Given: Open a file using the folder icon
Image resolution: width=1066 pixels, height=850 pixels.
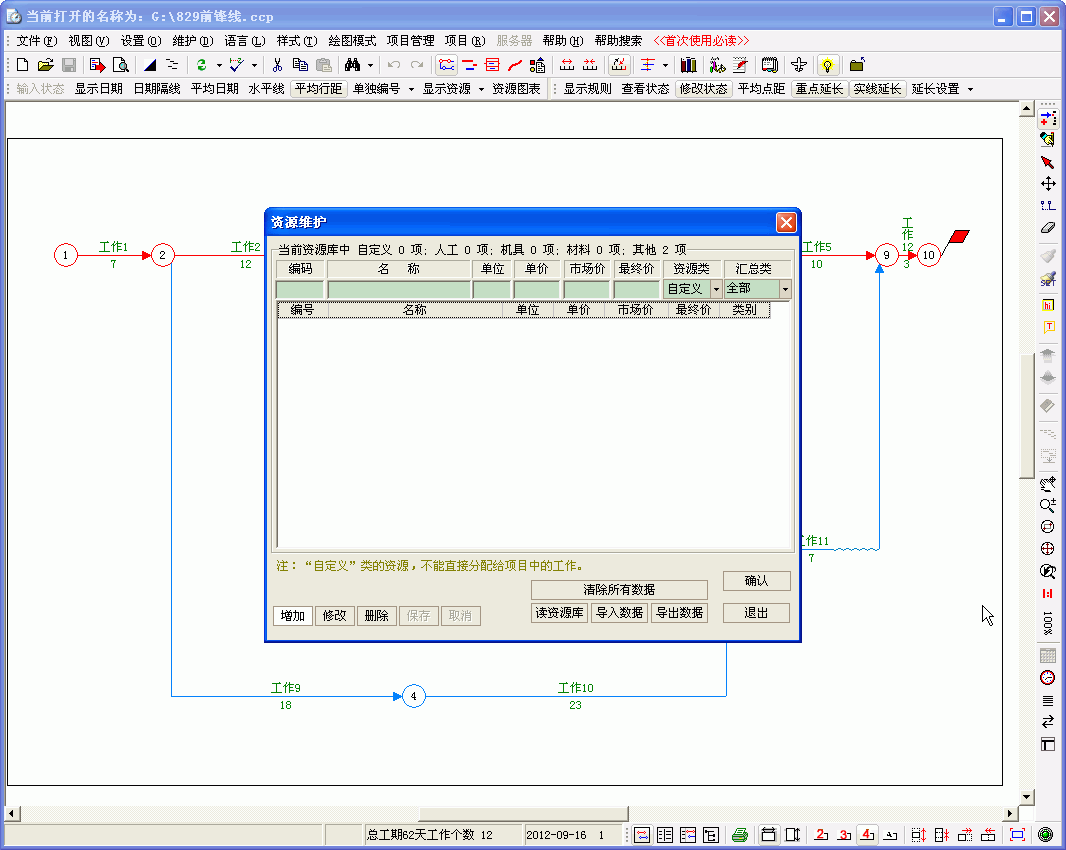Looking at the screenshot, I should 46,65.
